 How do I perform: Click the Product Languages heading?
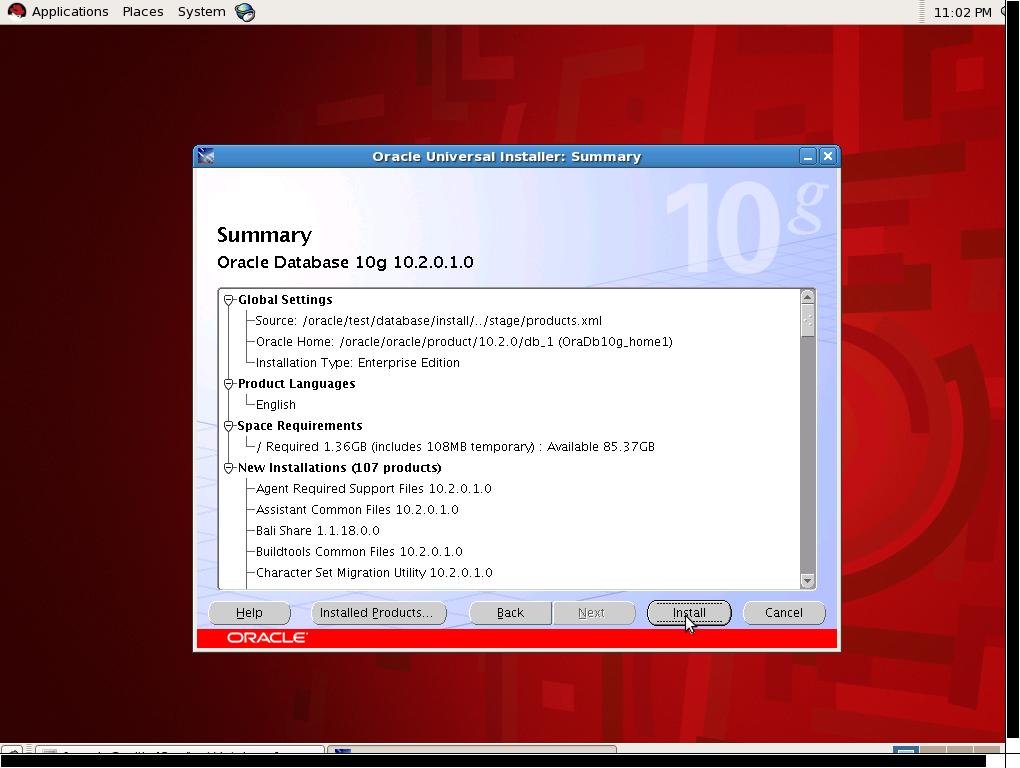(x=297, y=384)
